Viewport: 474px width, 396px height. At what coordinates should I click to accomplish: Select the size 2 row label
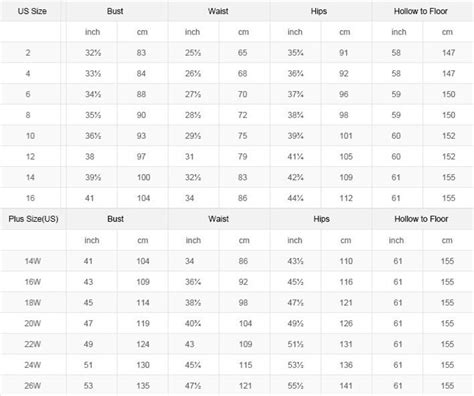[28, 53]
